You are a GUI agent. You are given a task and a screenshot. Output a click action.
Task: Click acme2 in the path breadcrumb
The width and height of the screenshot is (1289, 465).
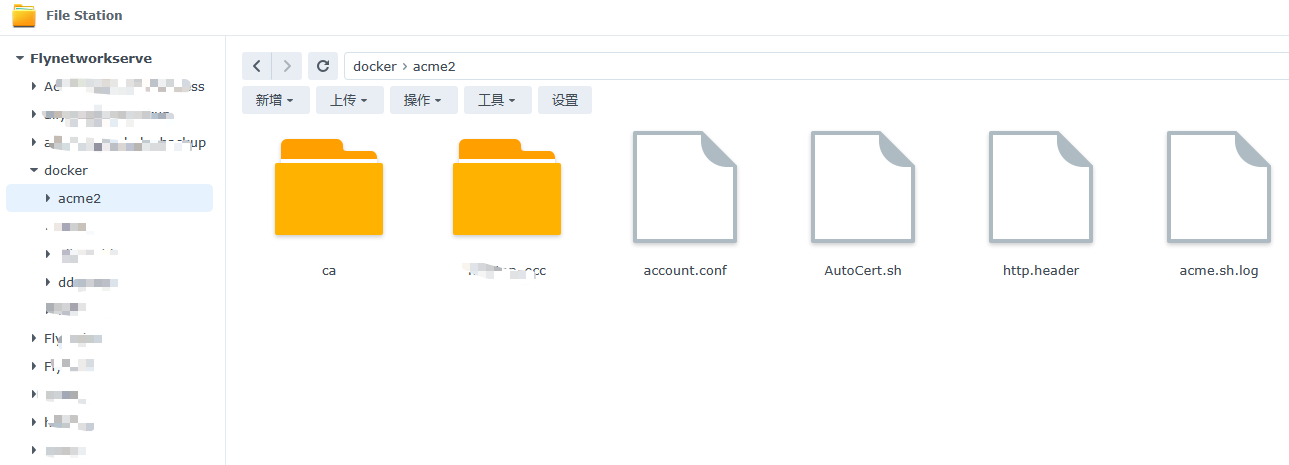434,66
